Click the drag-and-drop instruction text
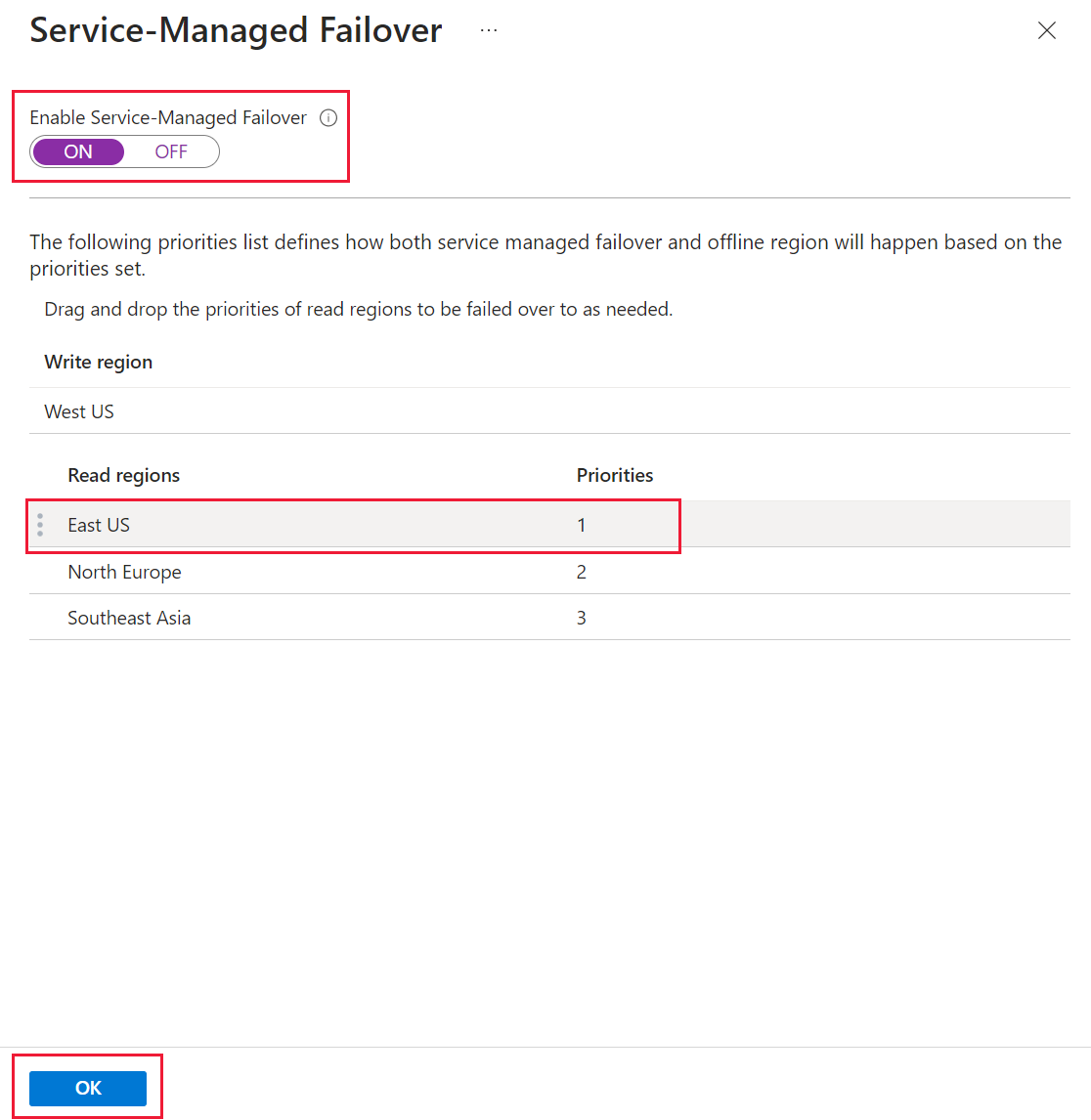This screenshot has height=1120, width=1091. [358, 309]
